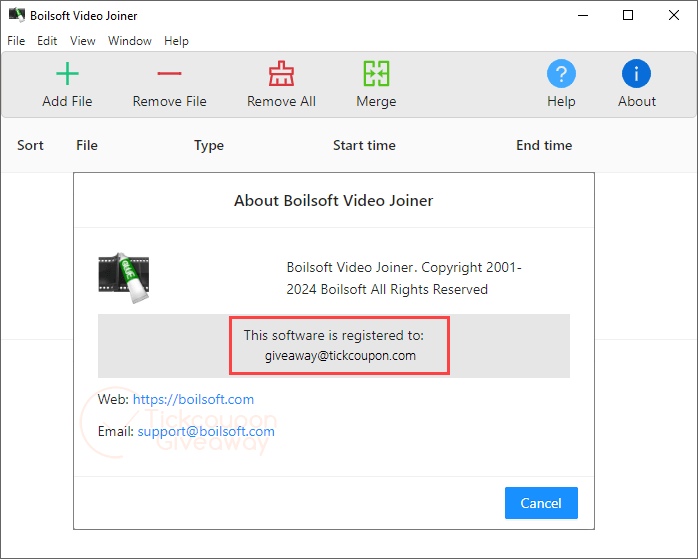698x559 pixels.
Task: Click the File column header
Action: click(87, 145)
